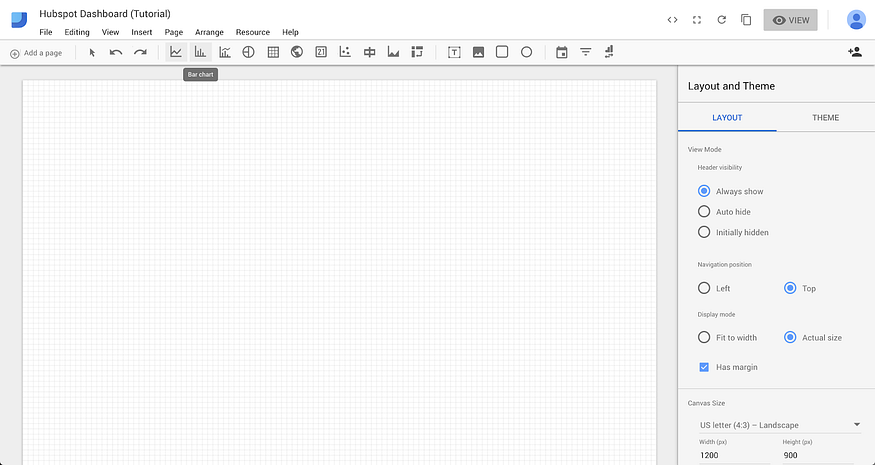Click the VIEW button
This screenshot has height=465, width=875.
(791, 20)
